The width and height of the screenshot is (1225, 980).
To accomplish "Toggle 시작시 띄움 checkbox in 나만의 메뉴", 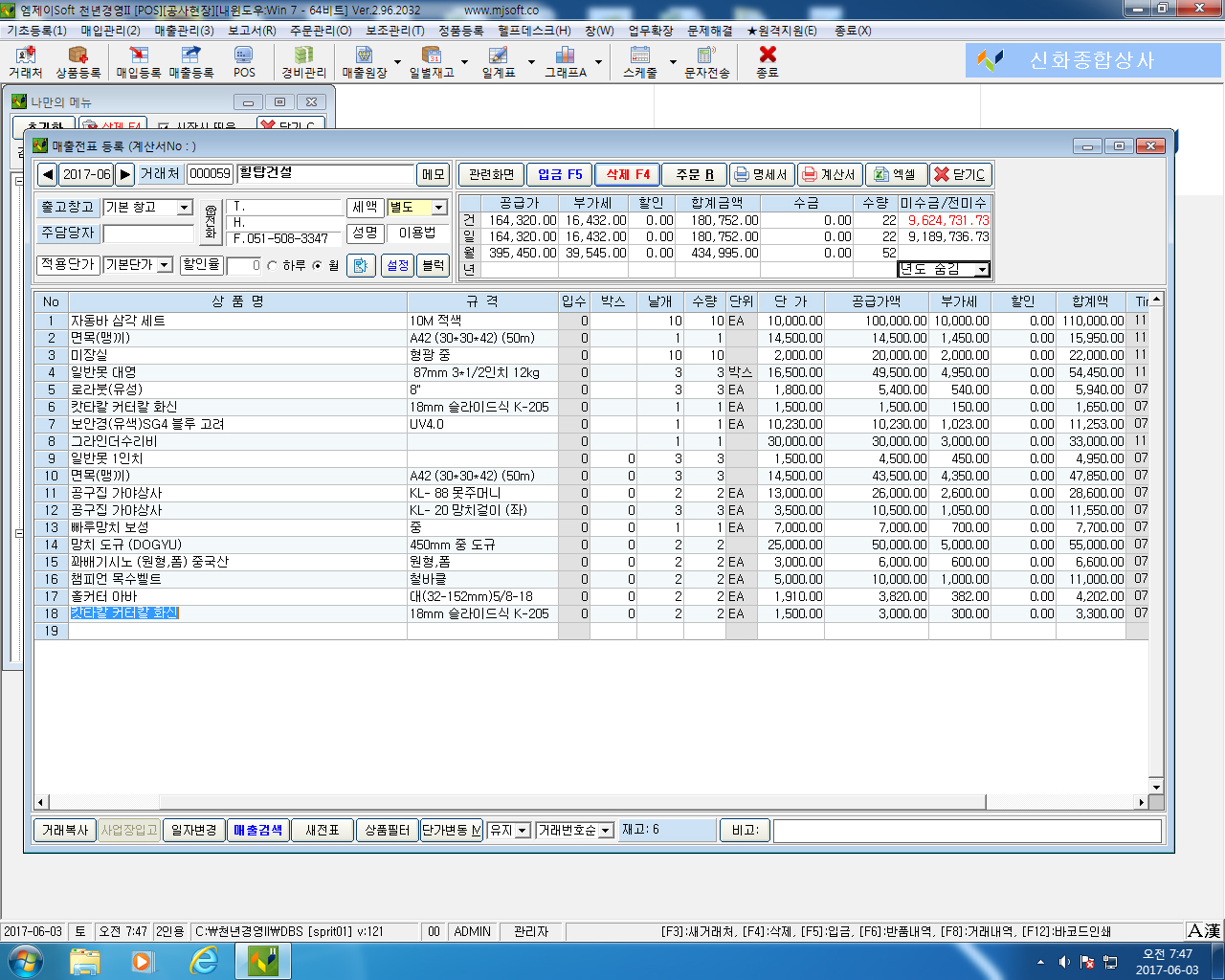I will click(164, 127).
